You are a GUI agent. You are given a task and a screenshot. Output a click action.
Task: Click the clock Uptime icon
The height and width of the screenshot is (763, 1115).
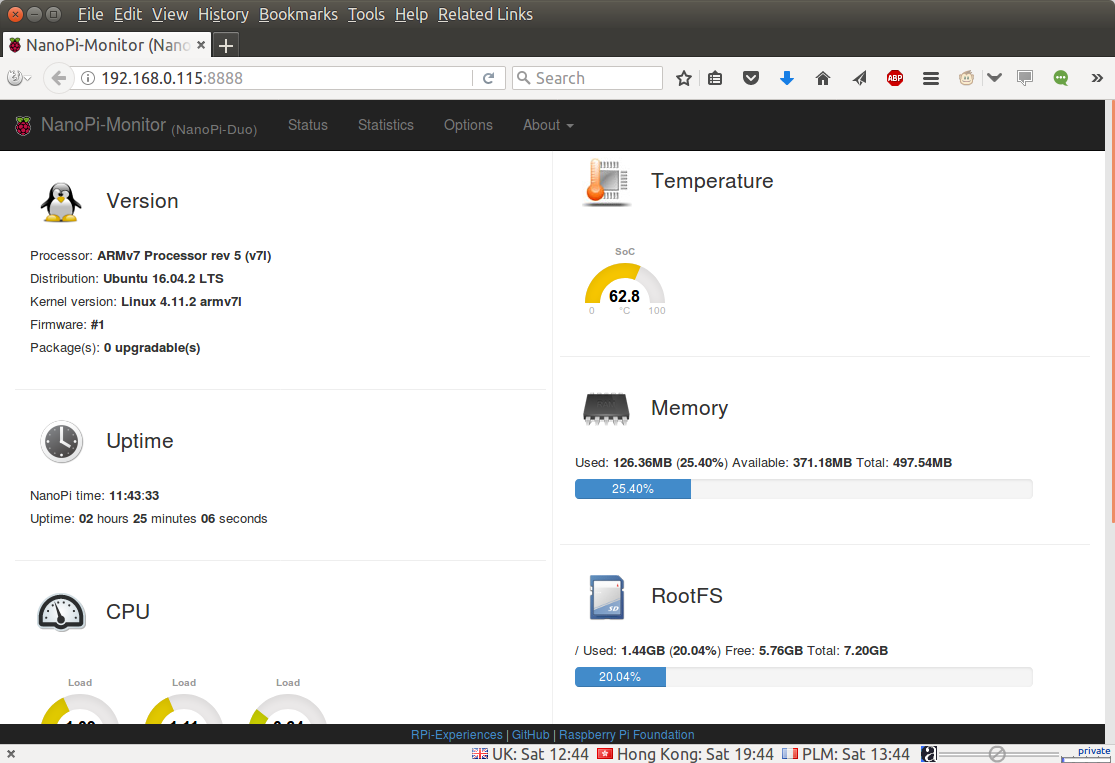62,442
